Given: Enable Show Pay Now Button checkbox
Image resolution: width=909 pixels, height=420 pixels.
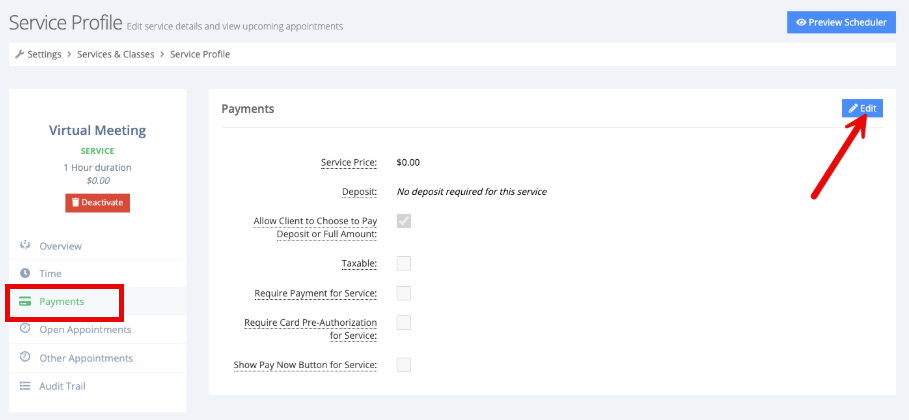Looking at the screenshot, I should coord(404,364).
